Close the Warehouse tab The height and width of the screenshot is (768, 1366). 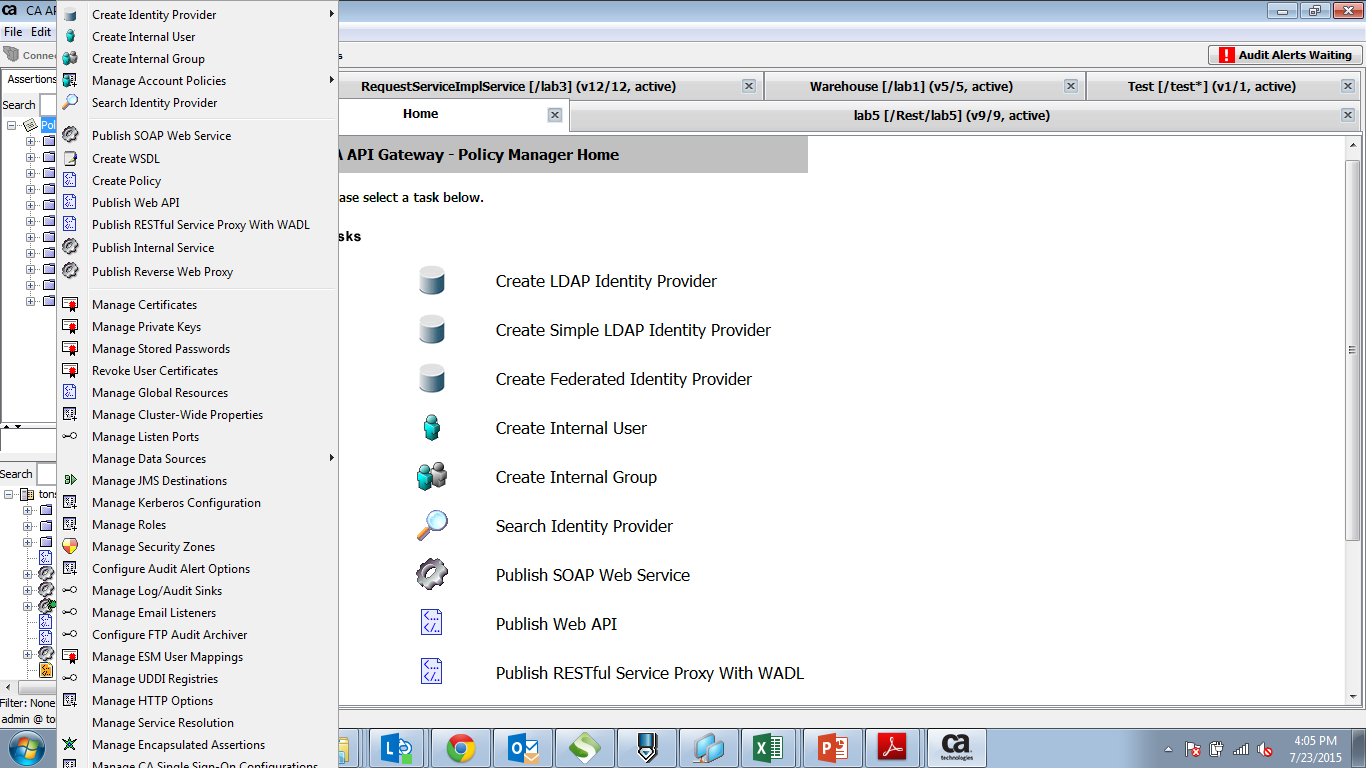click(x=1071, y=86)
